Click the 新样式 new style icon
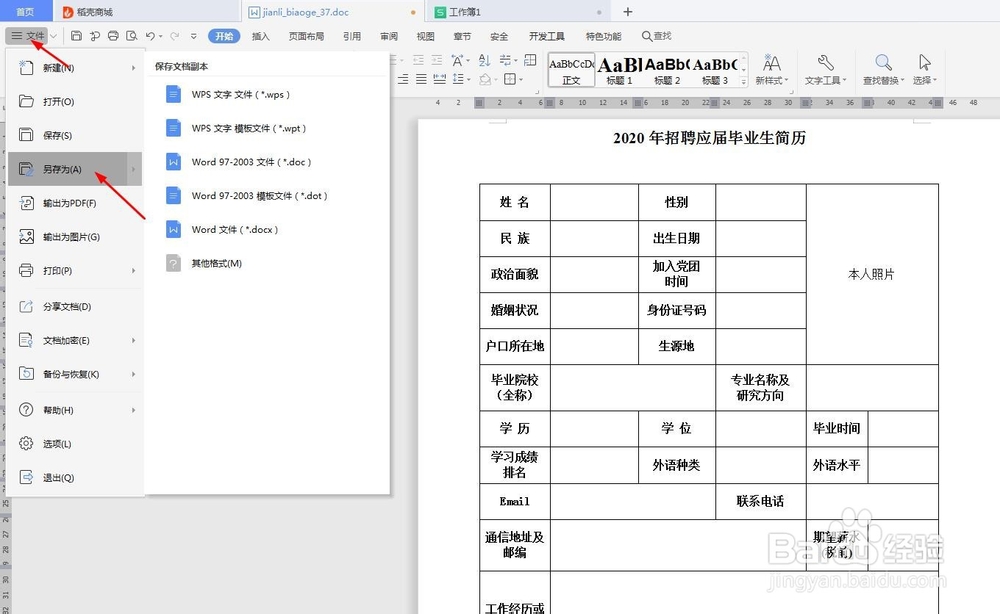 (770, 62)
